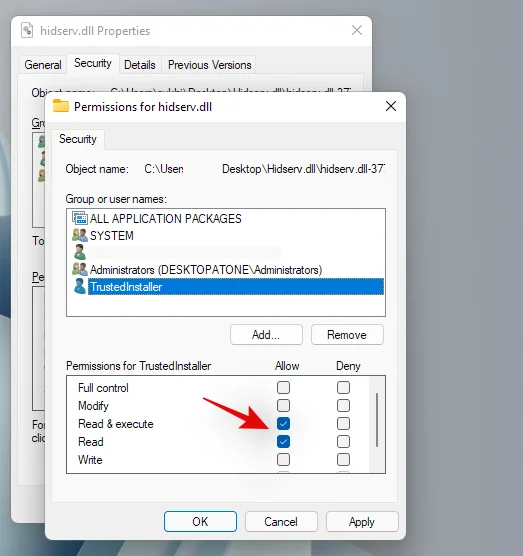The height and width of the screenshot is (556, 523).
Task: Click the Add... button
Action: pyautogui.click(x=266, y=335)
